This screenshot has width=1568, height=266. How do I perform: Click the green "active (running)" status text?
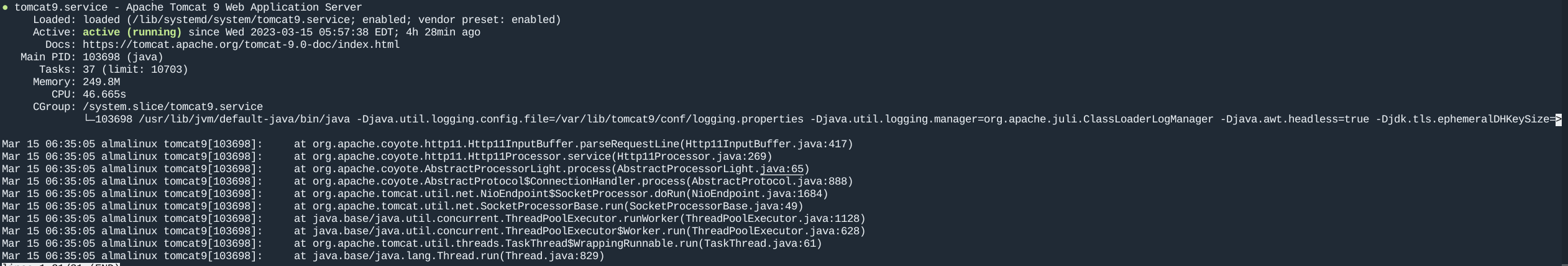pyautogui.click(x=132, y=32)
